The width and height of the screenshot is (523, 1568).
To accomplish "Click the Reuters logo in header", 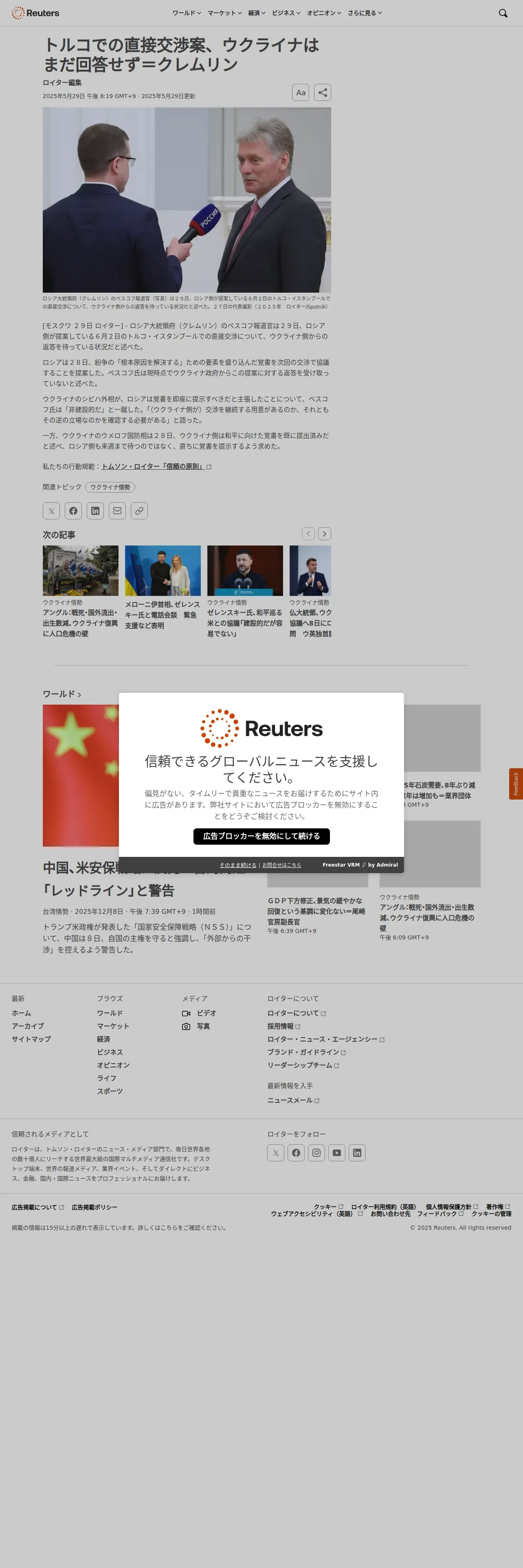I will pos(35,13).
